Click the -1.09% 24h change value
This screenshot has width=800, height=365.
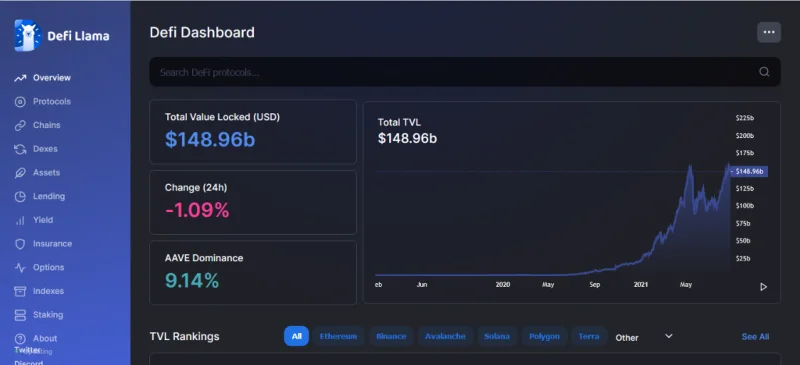tap(197, 210)
